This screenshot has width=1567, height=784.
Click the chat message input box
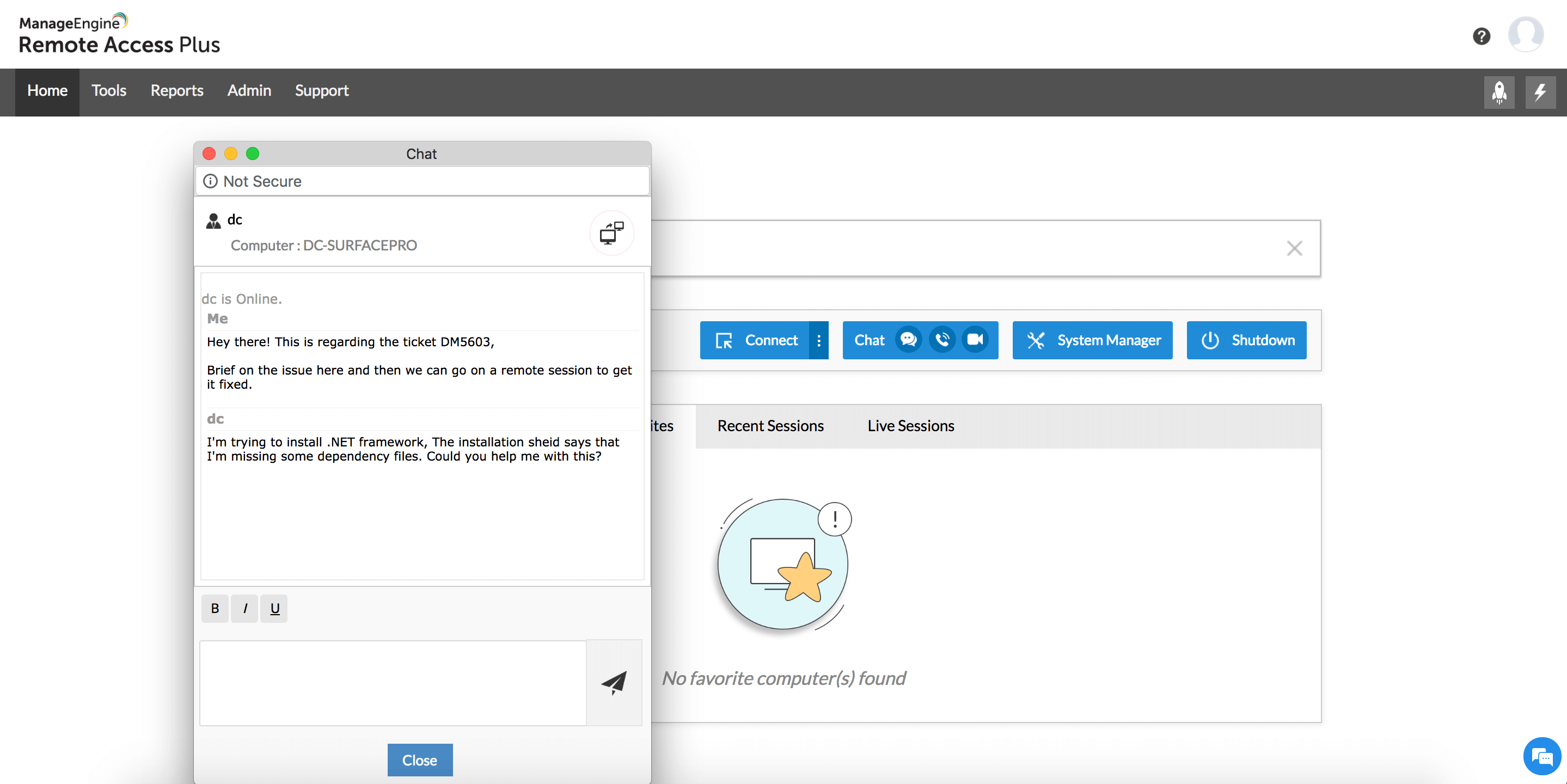click(393, 682)
